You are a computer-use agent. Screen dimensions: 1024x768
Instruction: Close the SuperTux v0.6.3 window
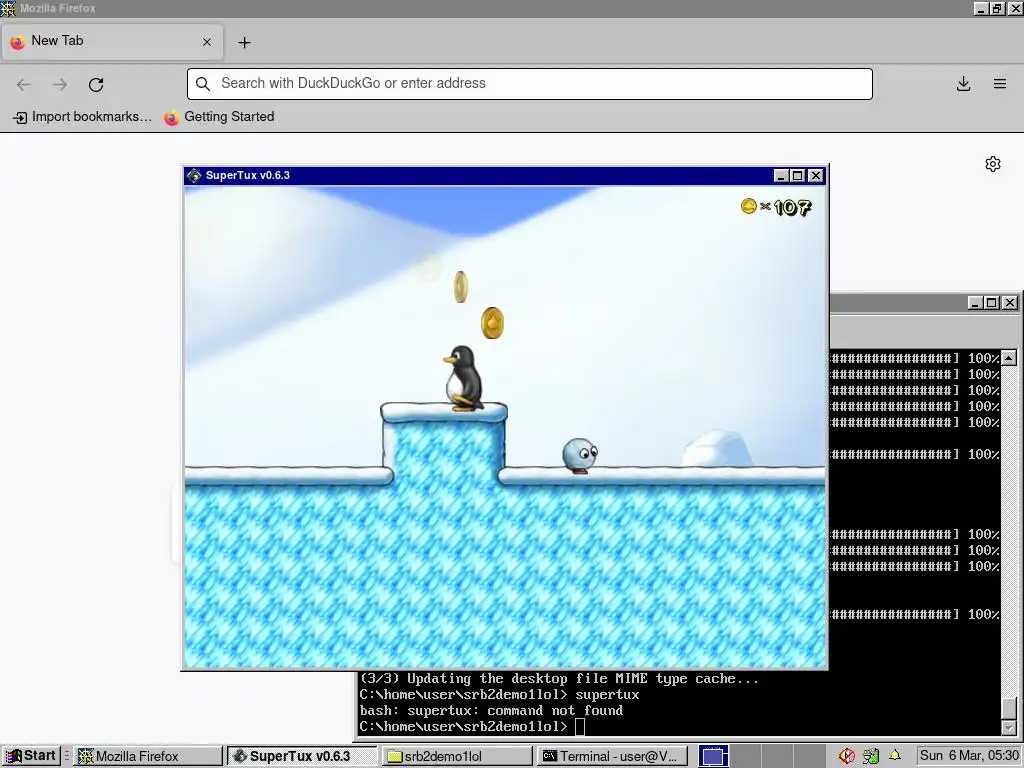coord(816,176)
